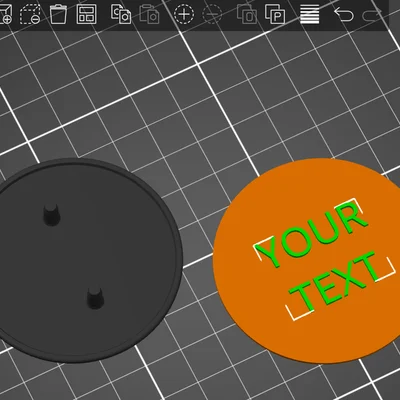Click the Delete all trash can icon
This screenshot has width=400, height=400.
(x=58, y=14)
